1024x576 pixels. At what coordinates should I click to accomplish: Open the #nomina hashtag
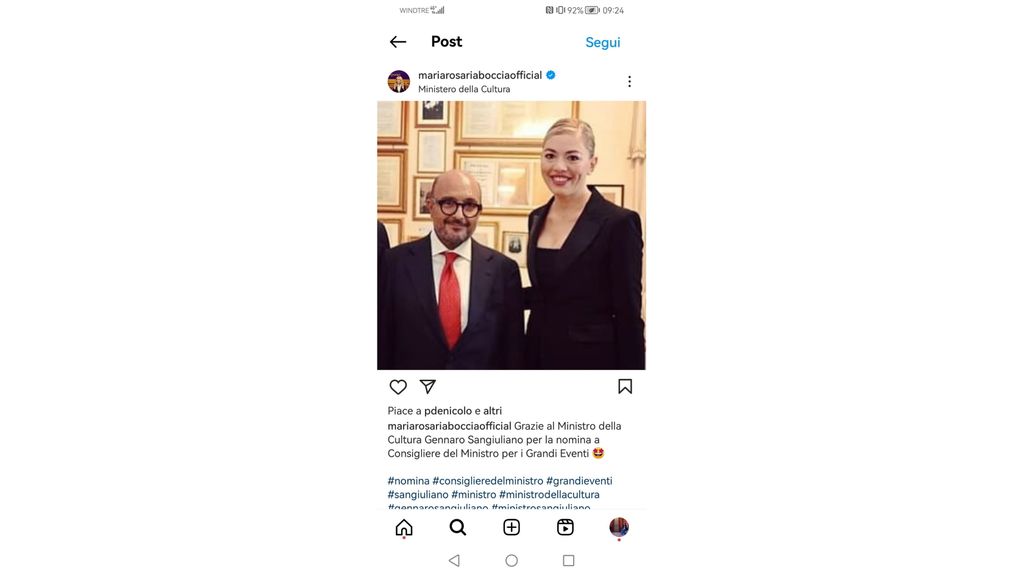409,481
